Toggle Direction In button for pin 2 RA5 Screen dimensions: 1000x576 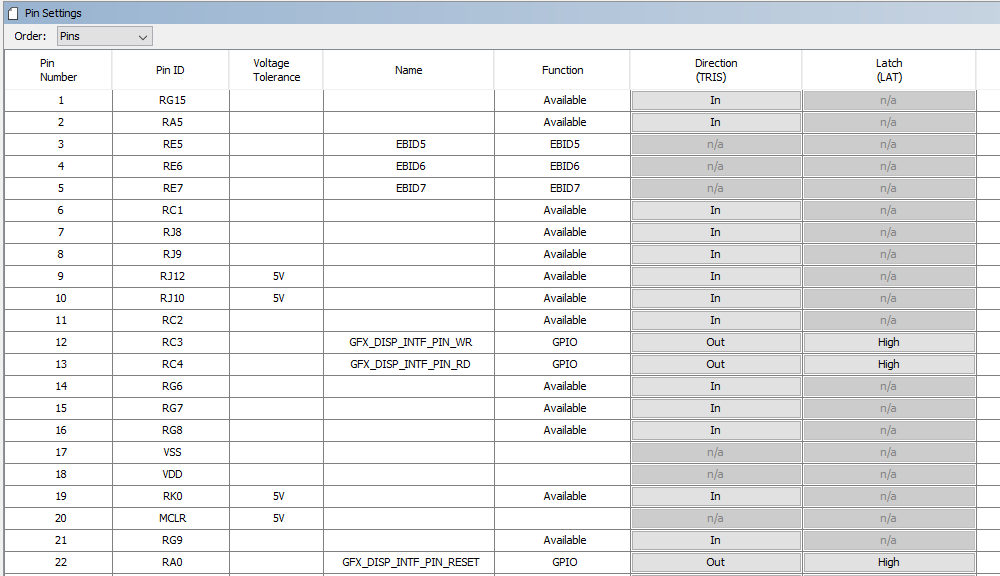[716, 122]
